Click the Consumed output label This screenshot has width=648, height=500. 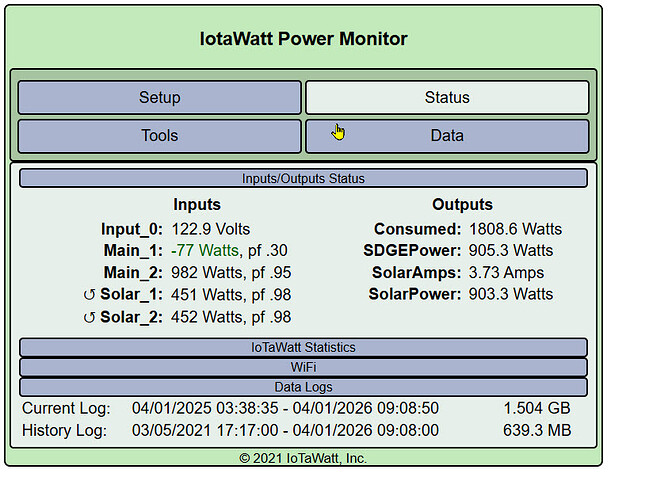coord(417,229)
